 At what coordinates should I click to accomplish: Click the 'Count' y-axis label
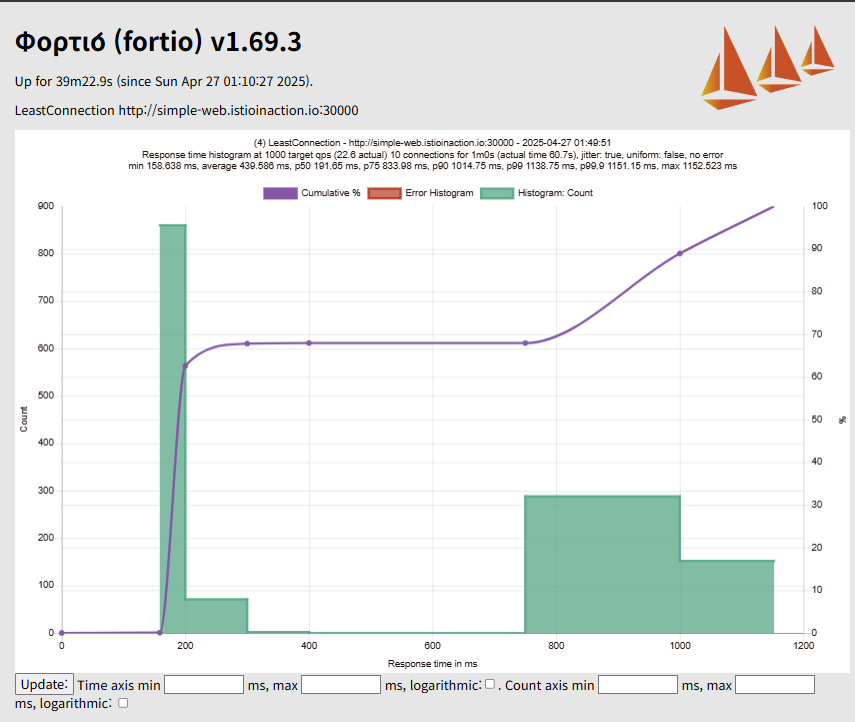click(23, 419)
